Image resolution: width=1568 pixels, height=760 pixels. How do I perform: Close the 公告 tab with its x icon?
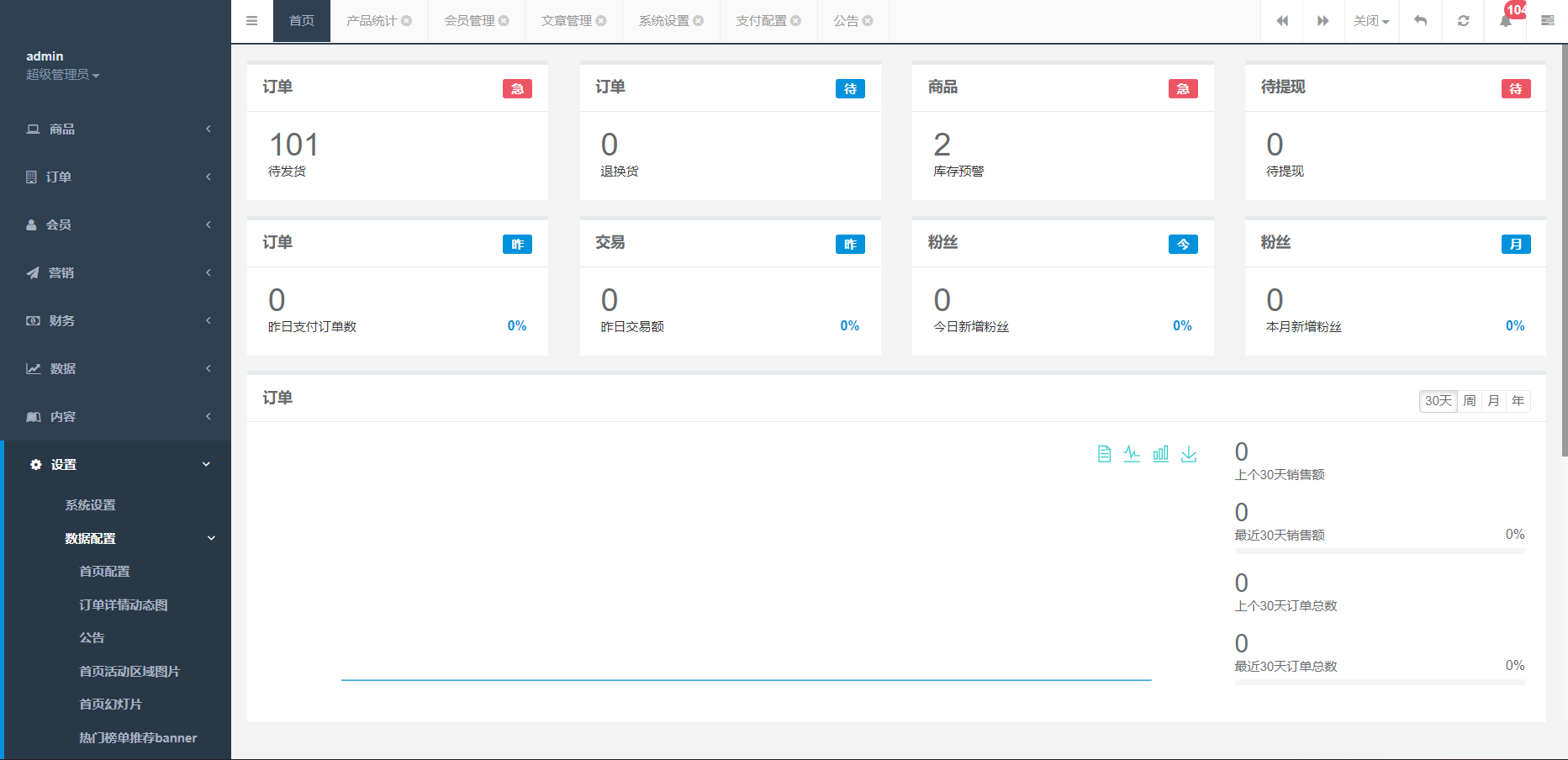tap(868, 21)
